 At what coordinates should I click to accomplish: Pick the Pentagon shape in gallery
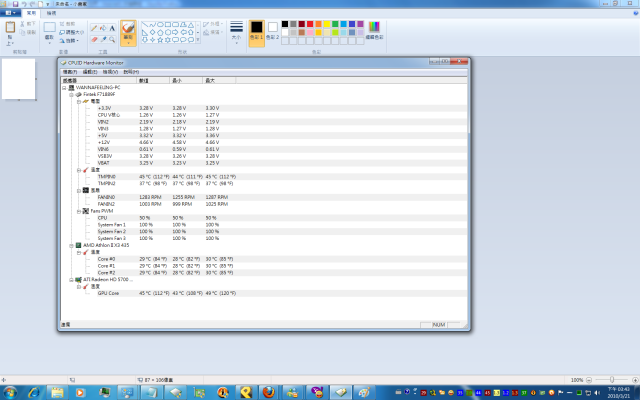160,32
